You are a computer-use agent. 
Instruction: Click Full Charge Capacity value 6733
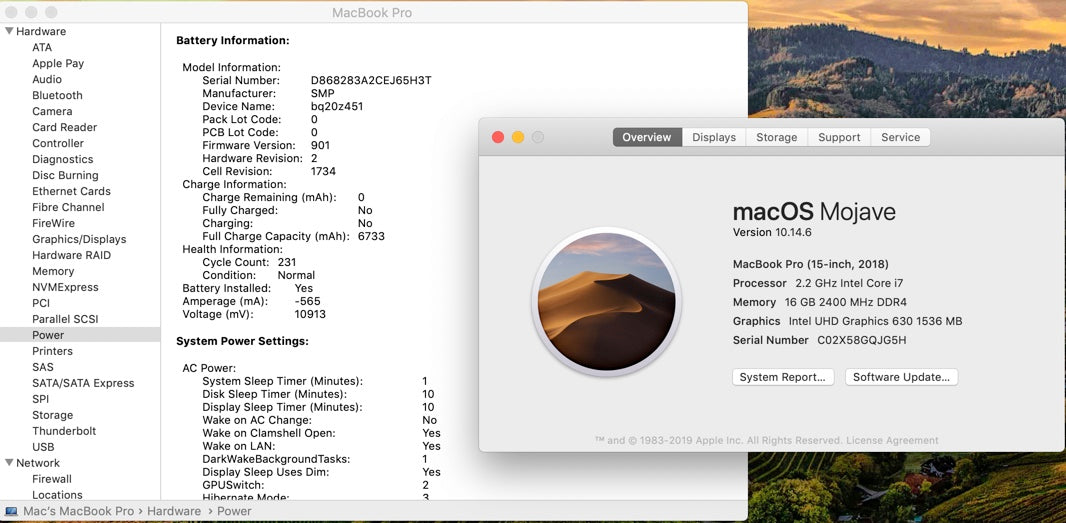(x=371, y=237)
